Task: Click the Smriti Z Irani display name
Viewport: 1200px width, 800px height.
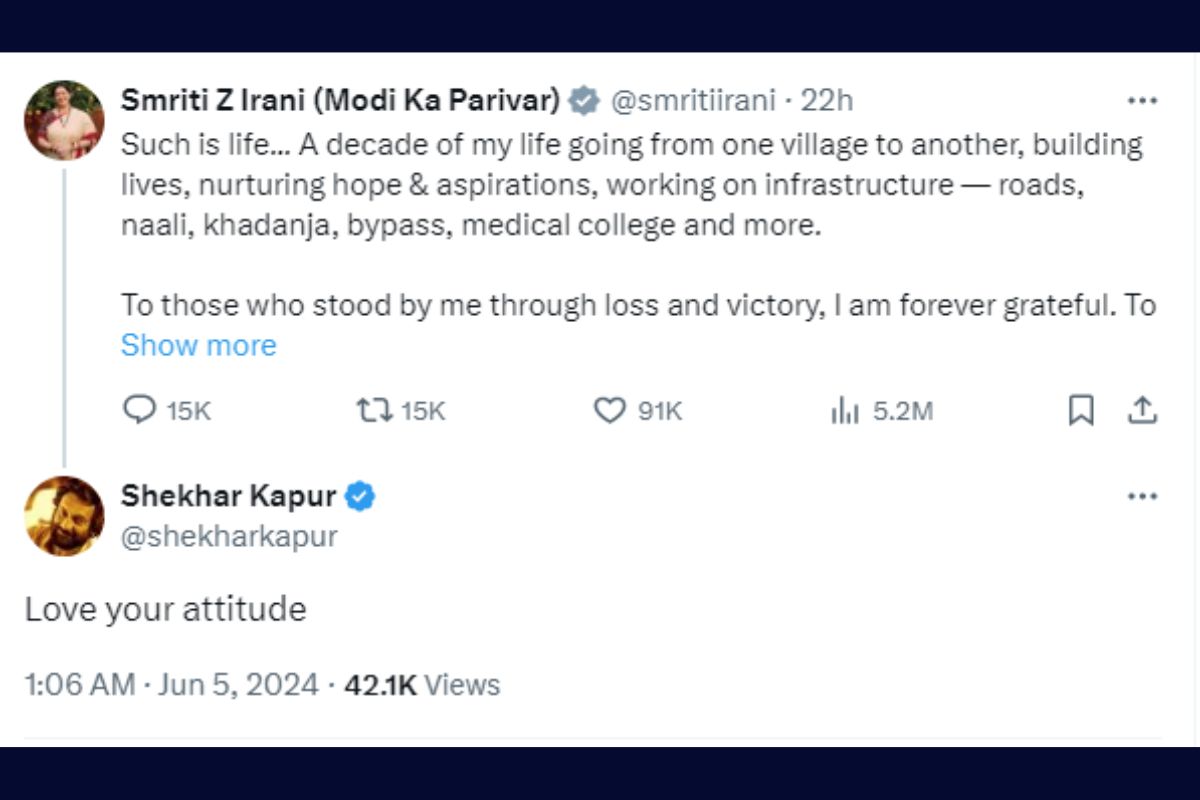Action: pos(340,100)
